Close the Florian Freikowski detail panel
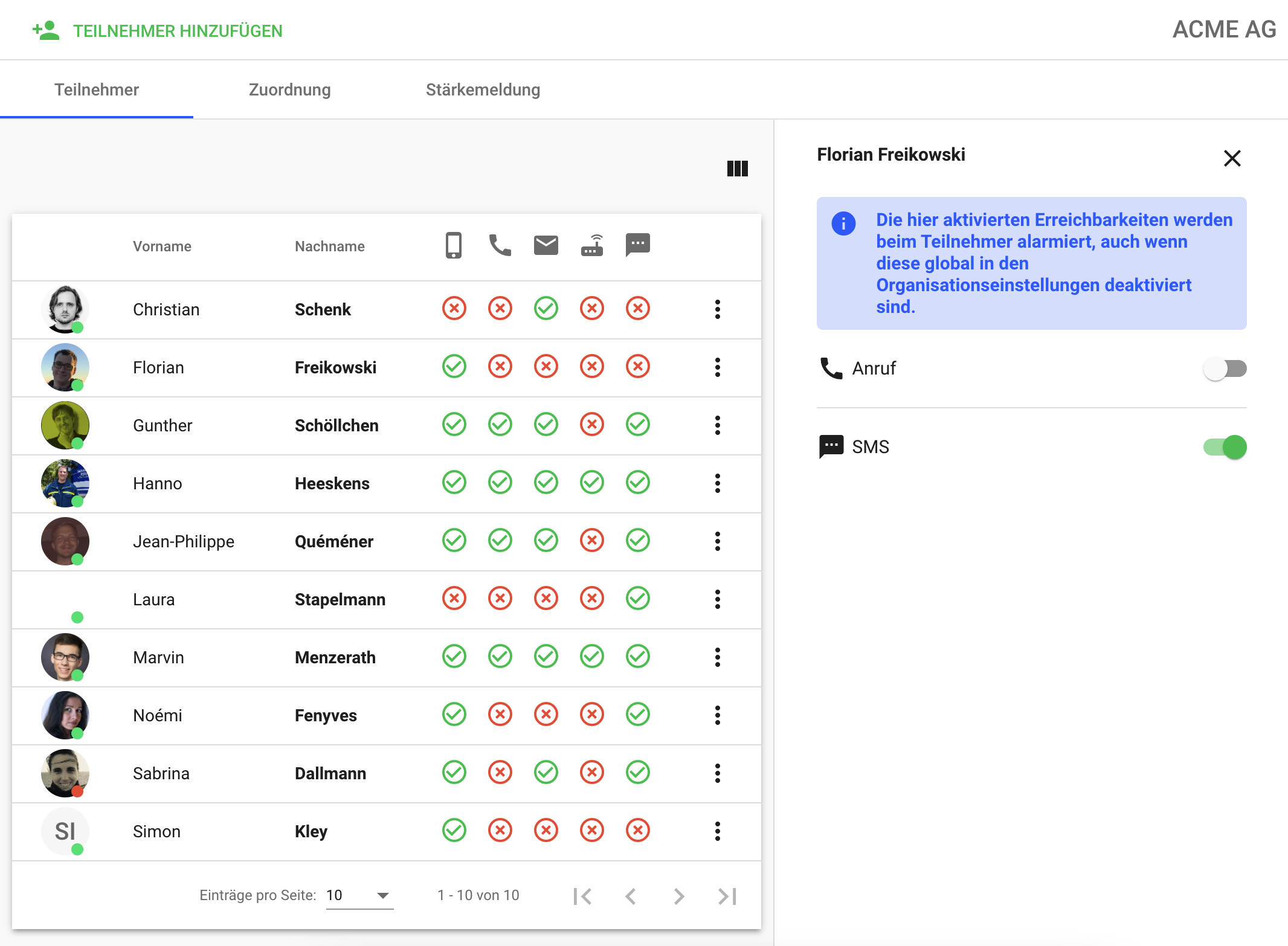The width and height of the screenshot is (1288, 946). [1232, 158]
